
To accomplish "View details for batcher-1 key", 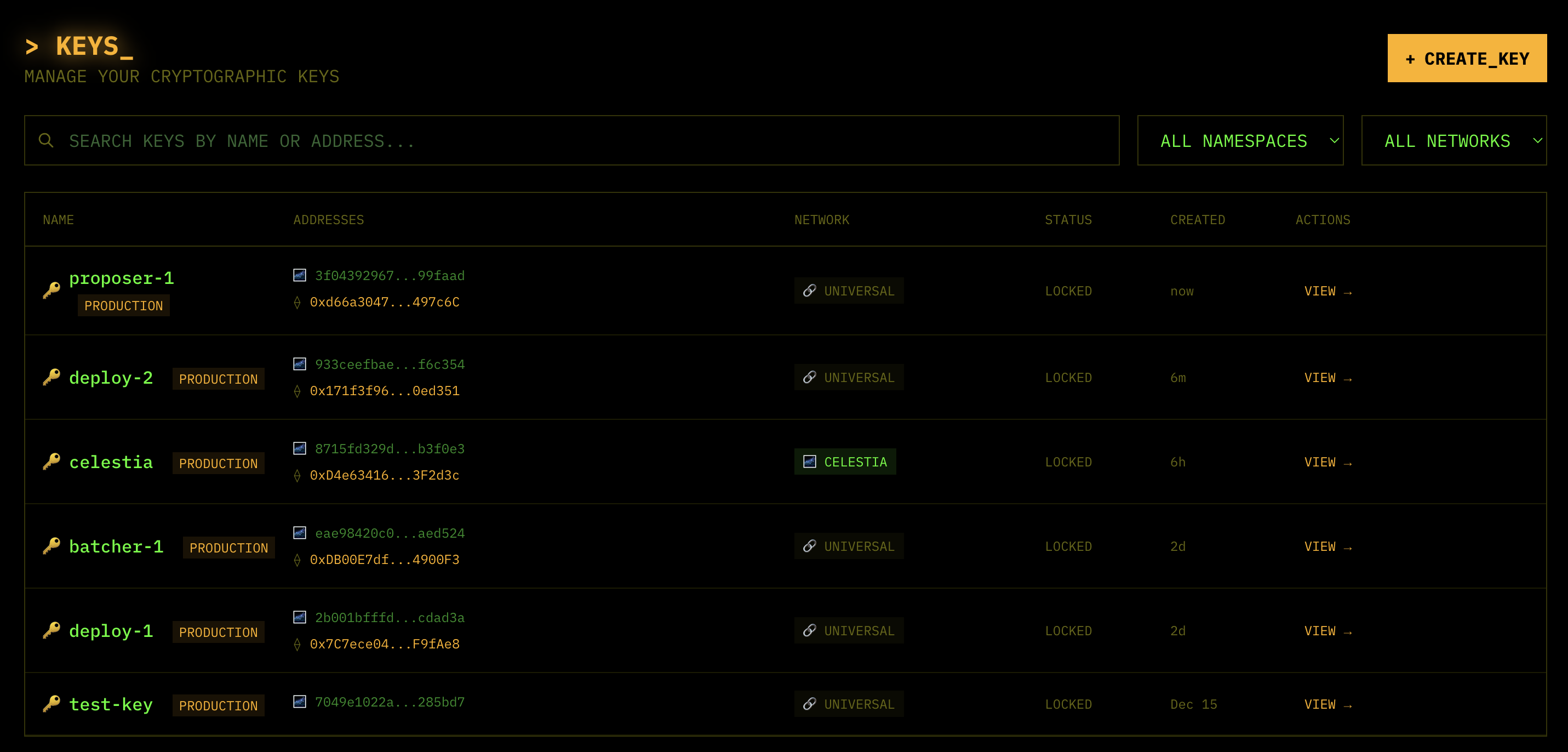I will (1327, 547).
